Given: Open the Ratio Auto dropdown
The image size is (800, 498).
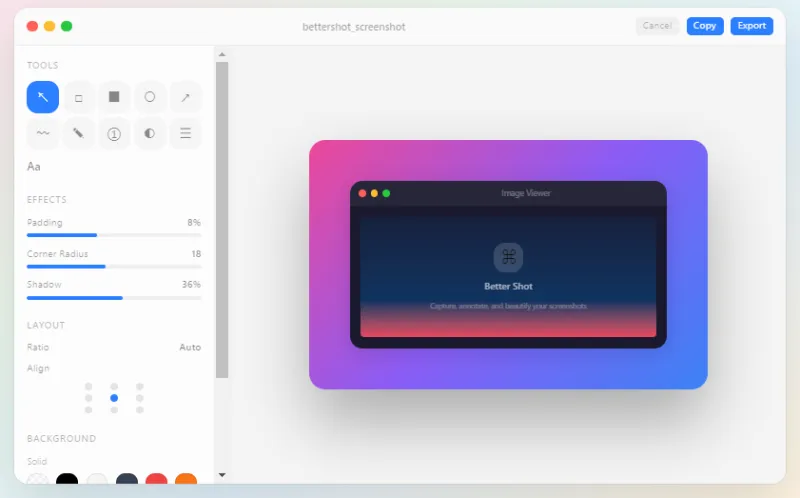Looking at the screenshot, I should [190, 347].
